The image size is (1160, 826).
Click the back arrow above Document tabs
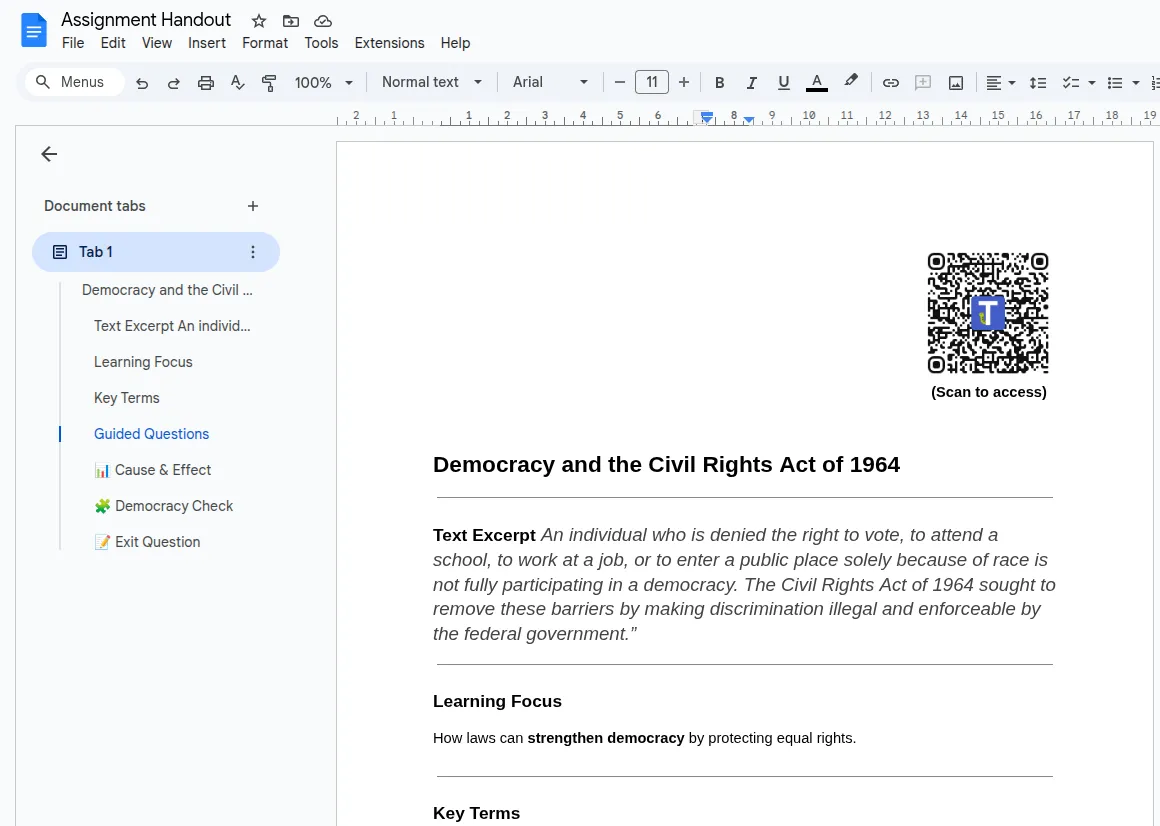[x=49, y=154]
